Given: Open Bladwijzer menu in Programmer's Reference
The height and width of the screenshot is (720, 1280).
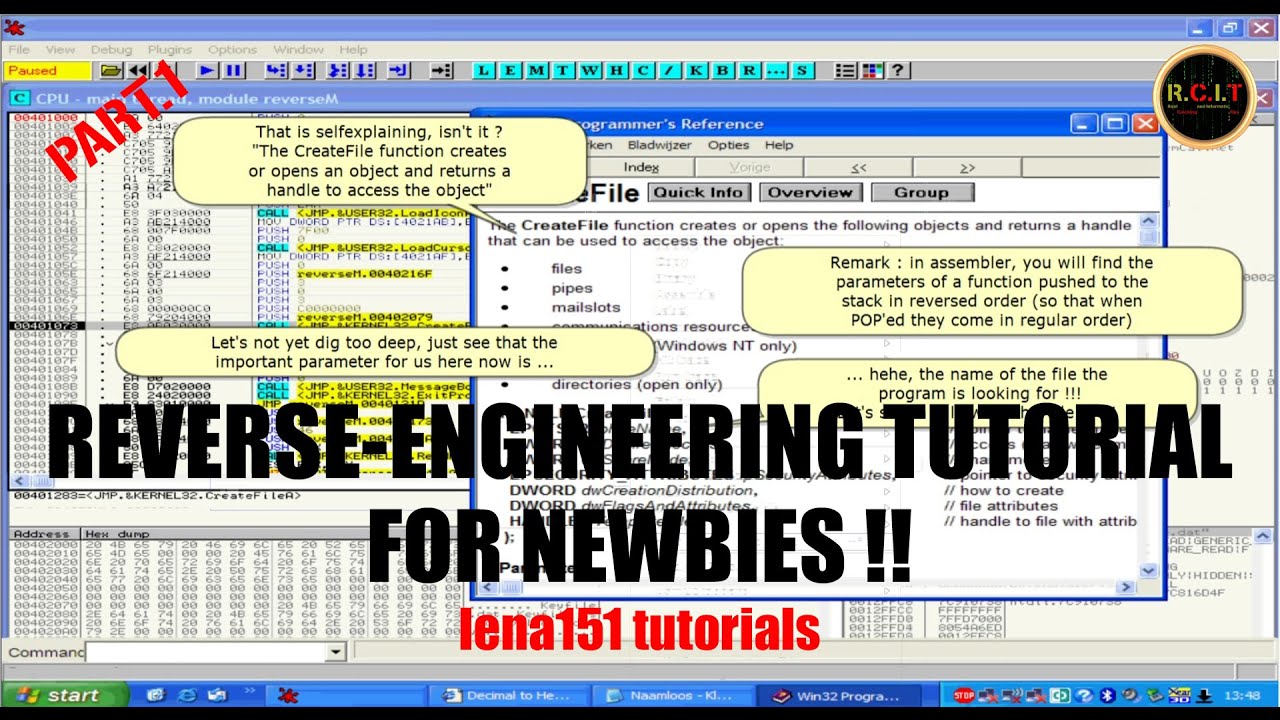Looking at the screenshot, I should pyautogui.click(x=659, y=145).
